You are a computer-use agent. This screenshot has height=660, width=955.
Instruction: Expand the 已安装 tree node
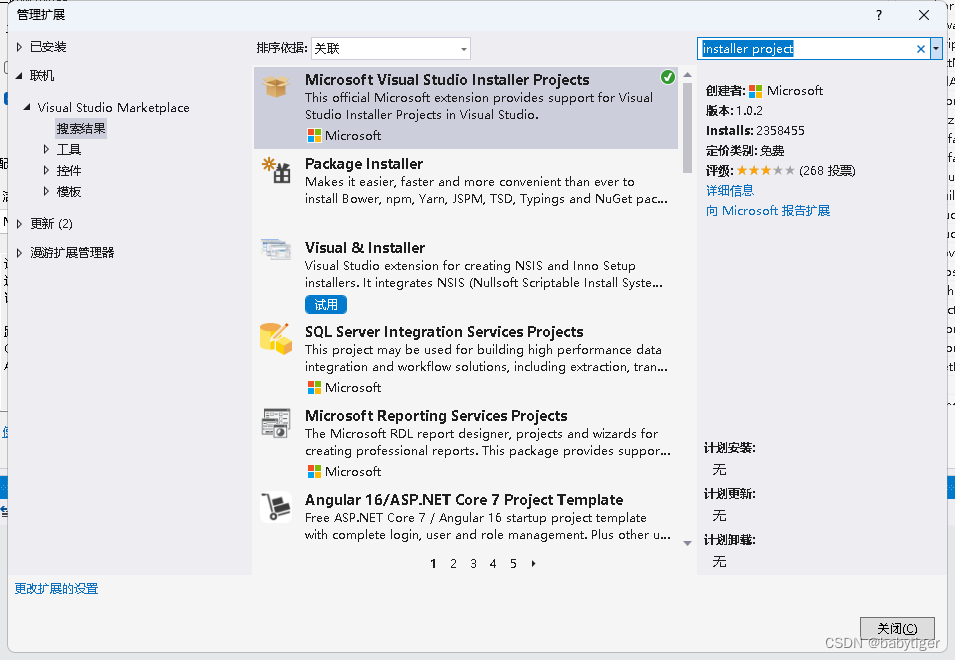tap(19, 47)
